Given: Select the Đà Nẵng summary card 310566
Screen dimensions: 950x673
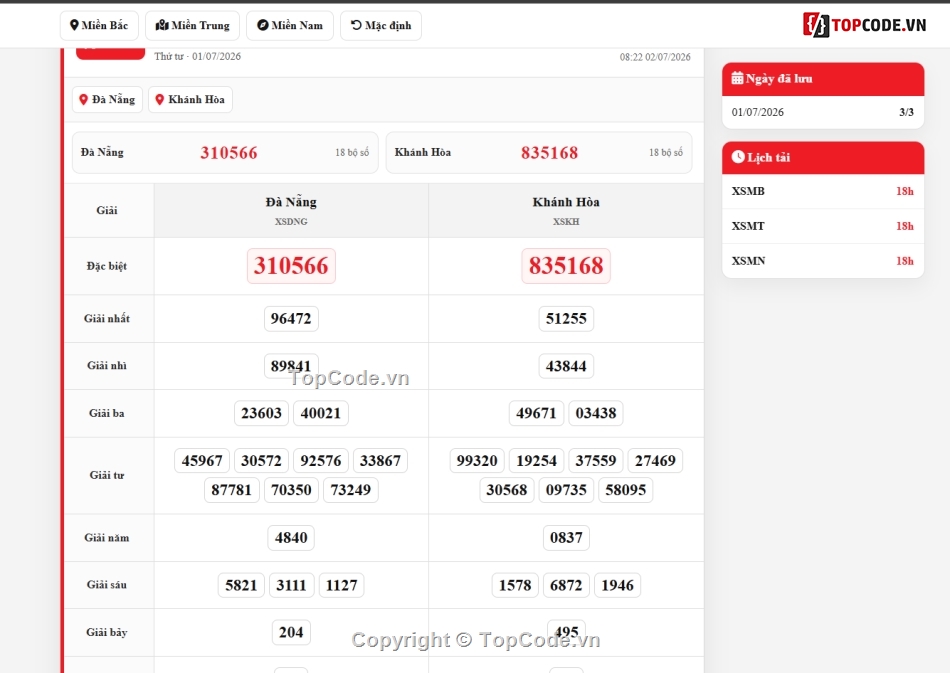Looking at the screenshot, I should pyautogui.click(x=225, y=153).
